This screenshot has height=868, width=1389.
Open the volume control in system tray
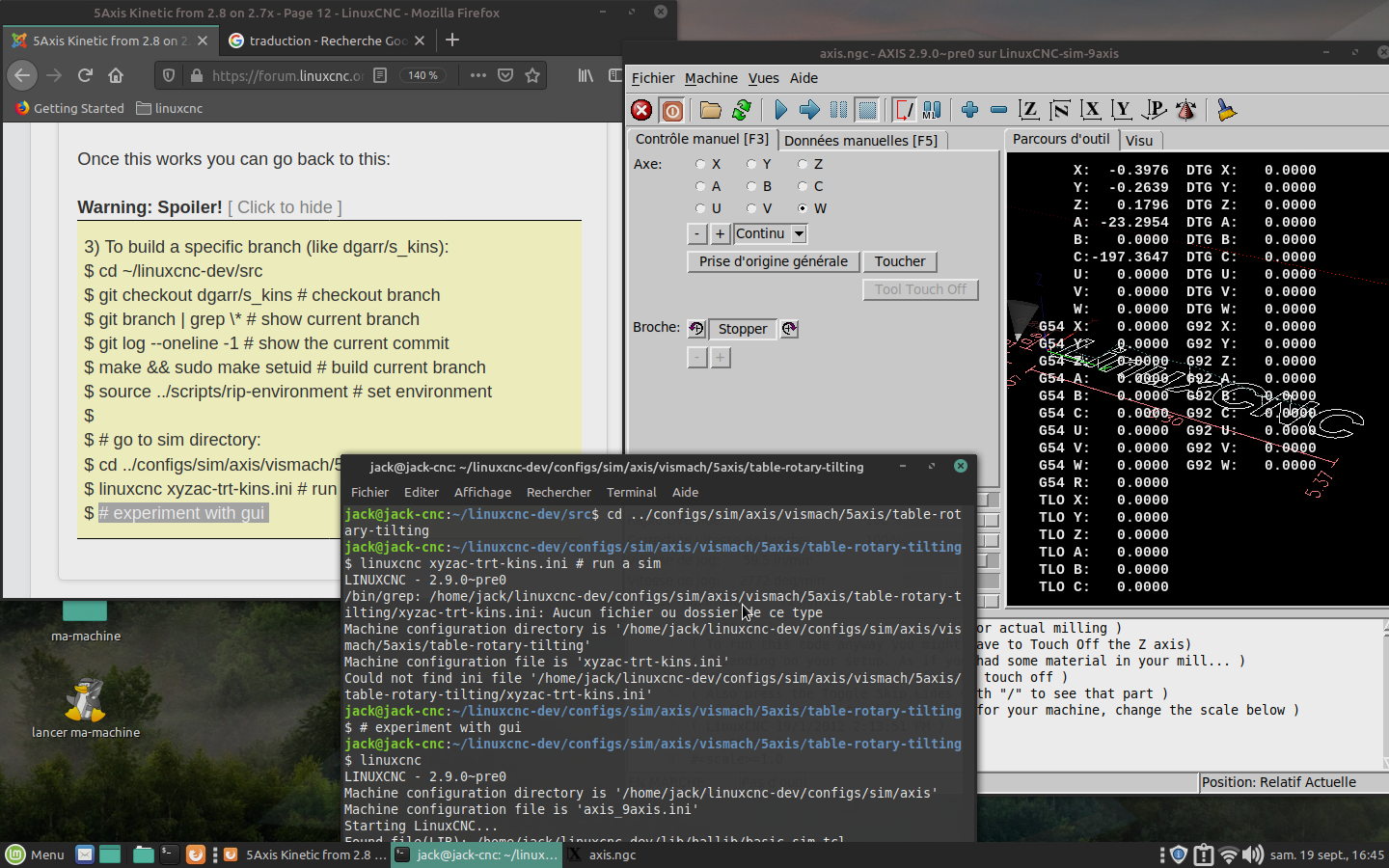pyautogui.click(x=1252, y=854)
